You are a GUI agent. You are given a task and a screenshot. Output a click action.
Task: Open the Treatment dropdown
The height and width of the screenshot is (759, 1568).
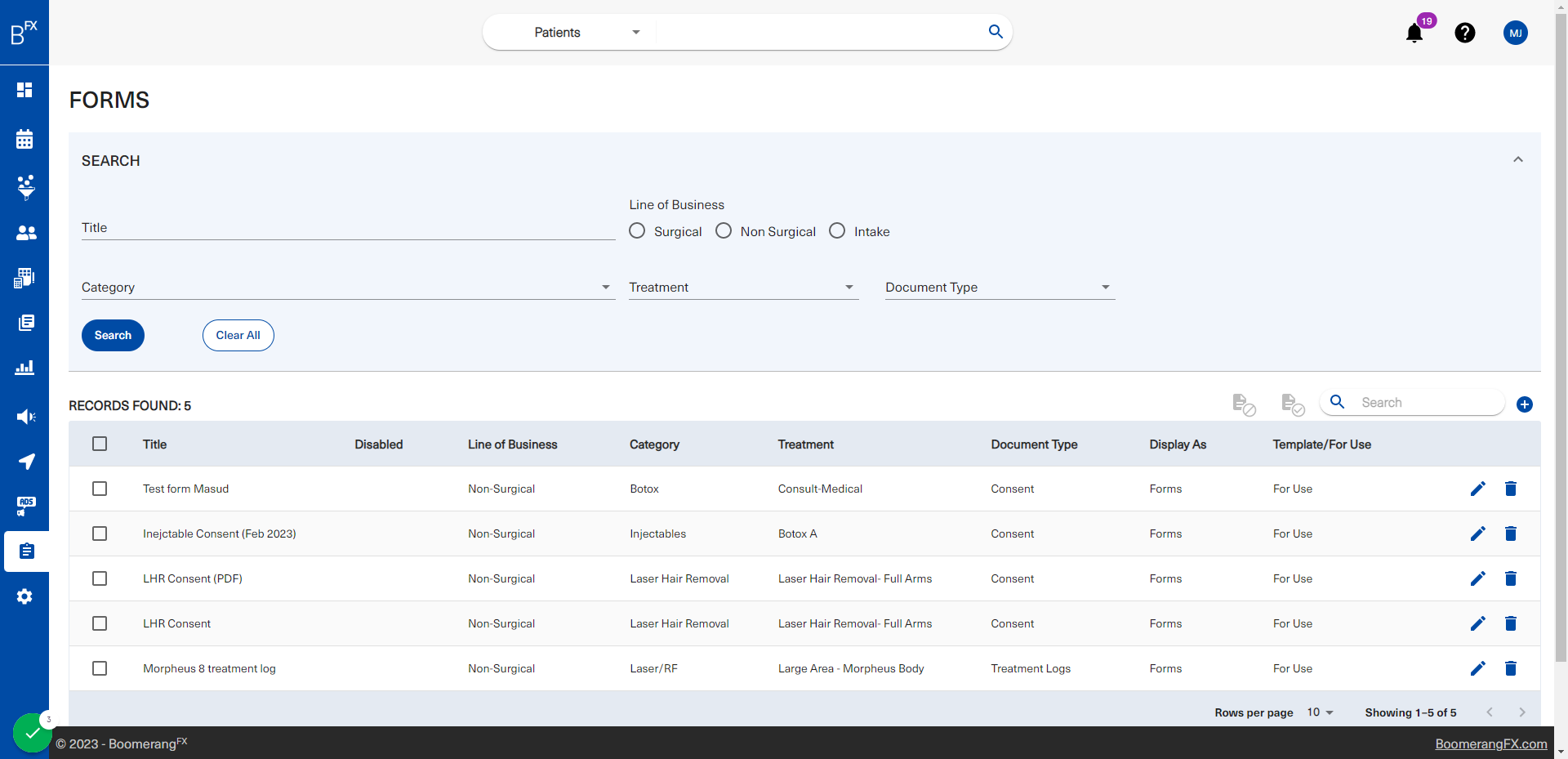point(743,288)
